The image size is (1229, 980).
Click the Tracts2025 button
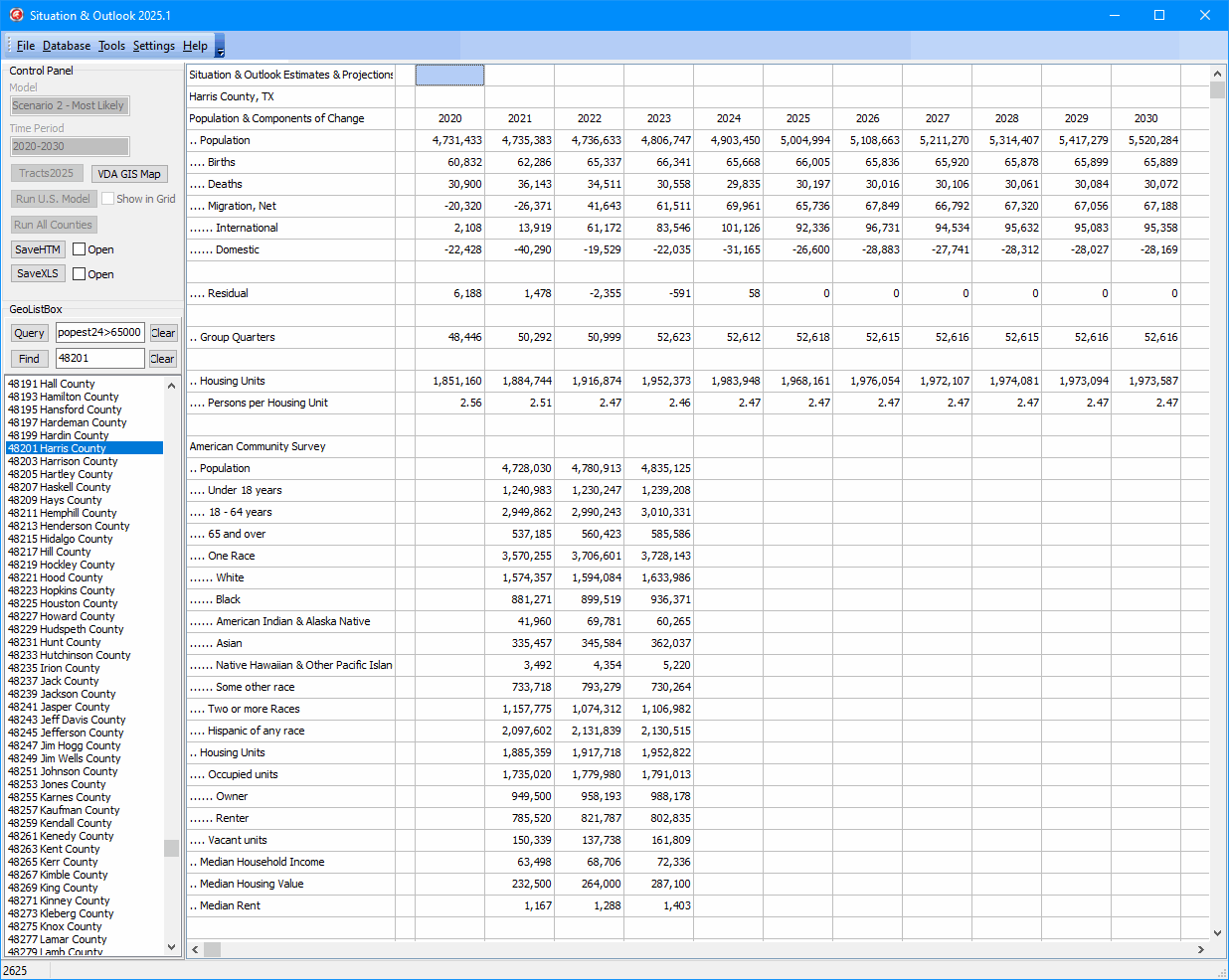[47, 173]
